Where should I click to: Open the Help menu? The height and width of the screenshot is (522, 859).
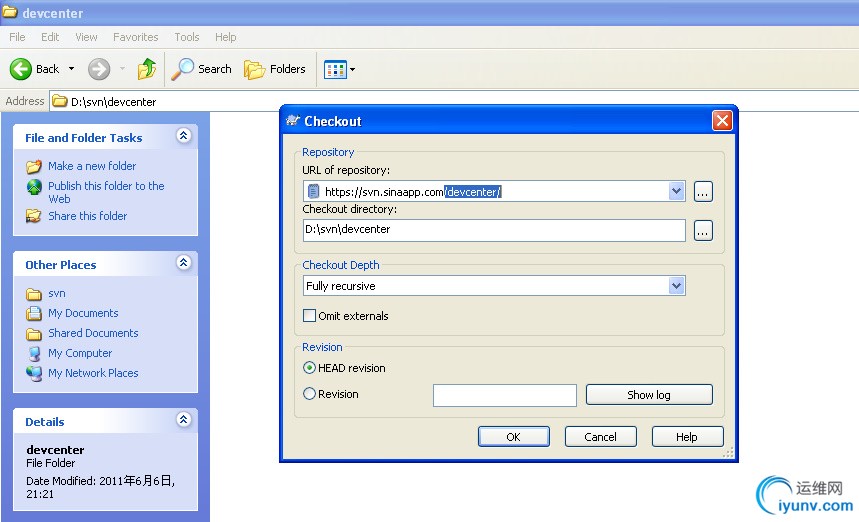click(225, 37)
